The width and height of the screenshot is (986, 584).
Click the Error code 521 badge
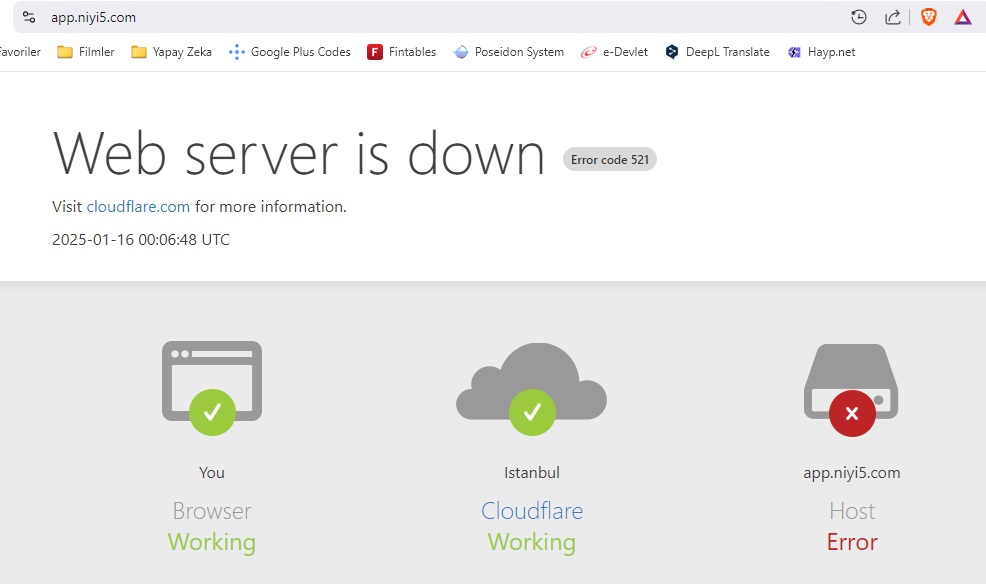tap(610, 160)
